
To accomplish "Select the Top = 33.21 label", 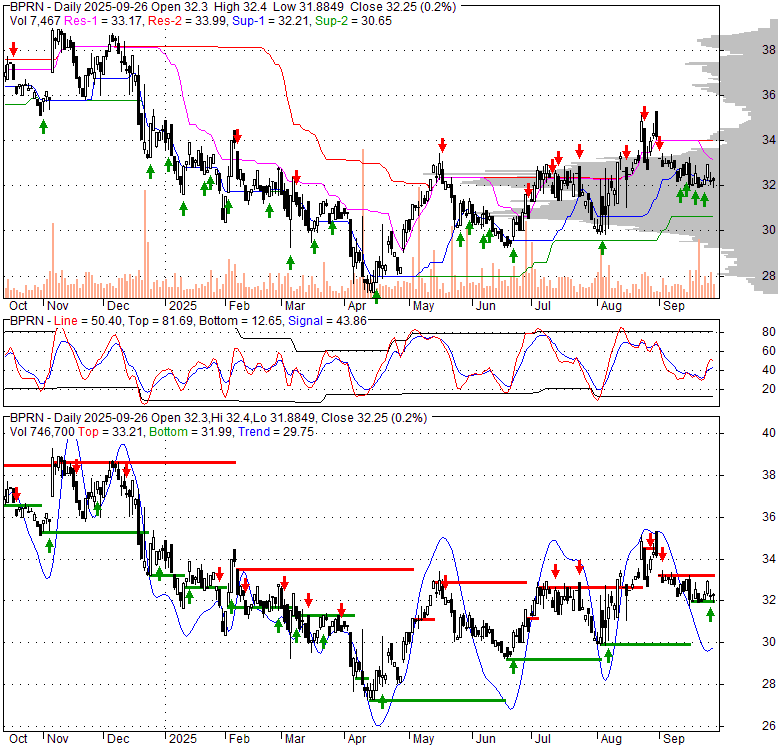I will point(110,432).
